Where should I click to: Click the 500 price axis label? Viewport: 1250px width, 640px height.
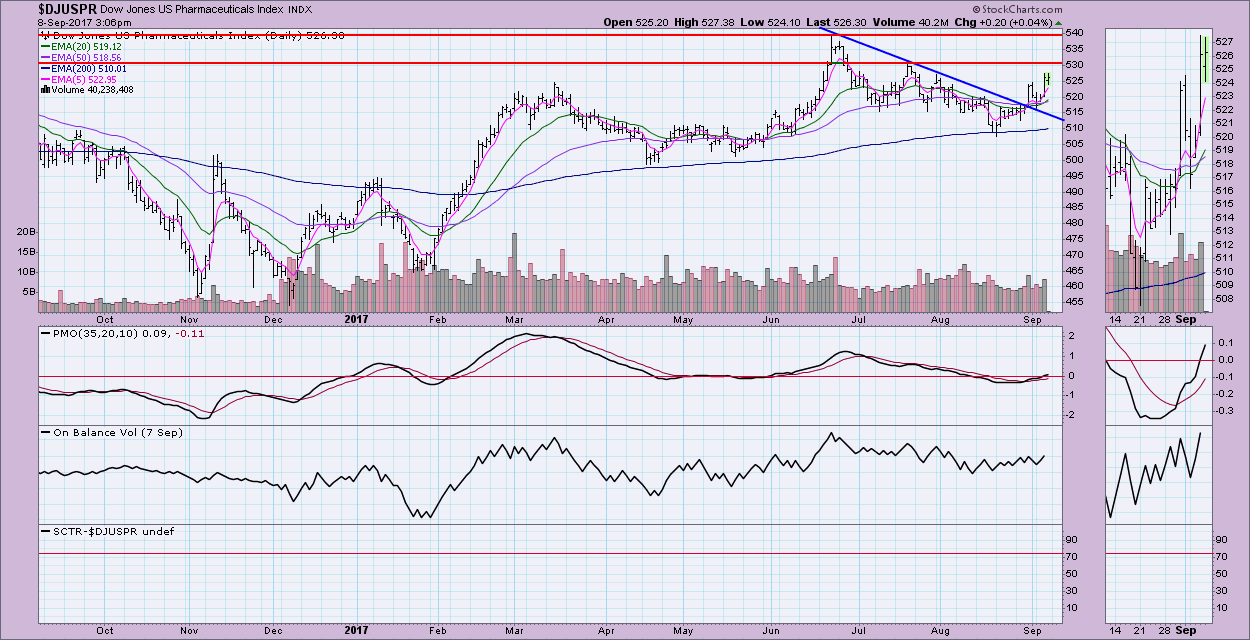[1075, 159]
